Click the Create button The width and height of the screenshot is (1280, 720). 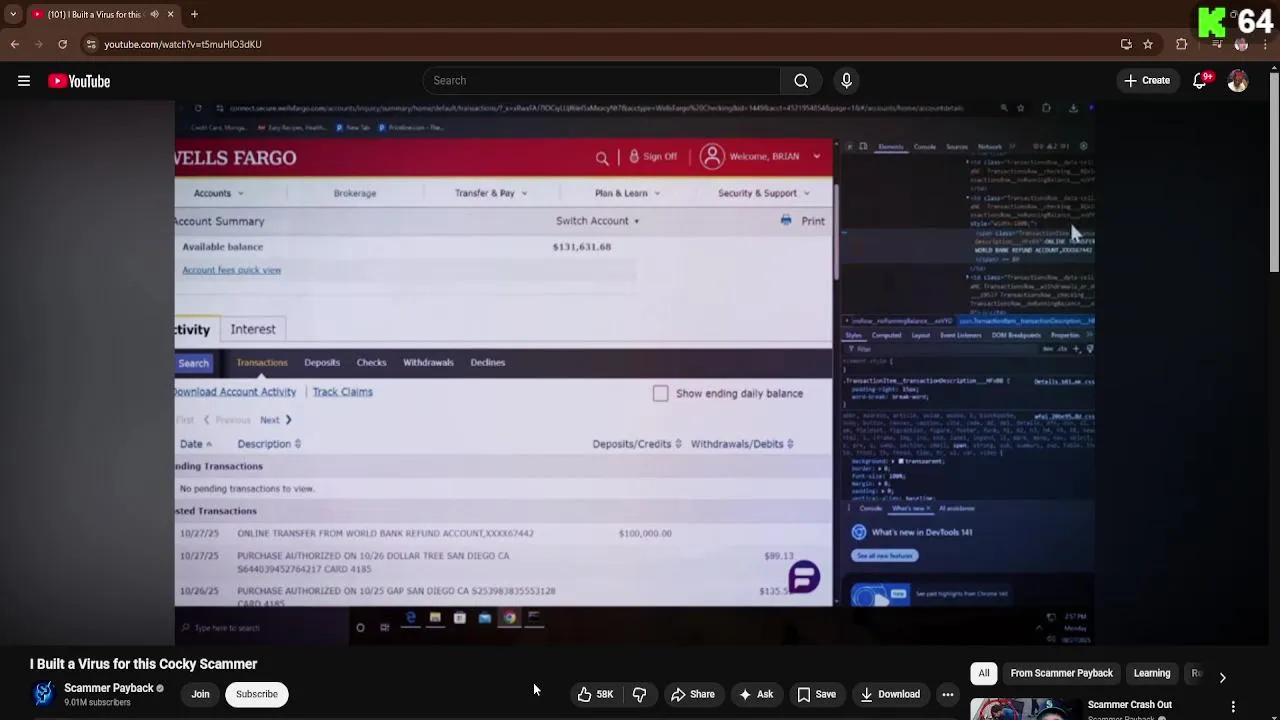[1146, 81]
